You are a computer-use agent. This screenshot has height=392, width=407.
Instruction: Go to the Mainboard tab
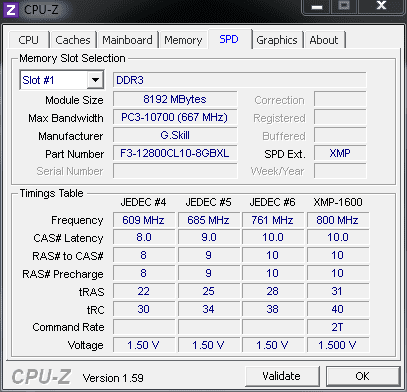pos(127,40)
